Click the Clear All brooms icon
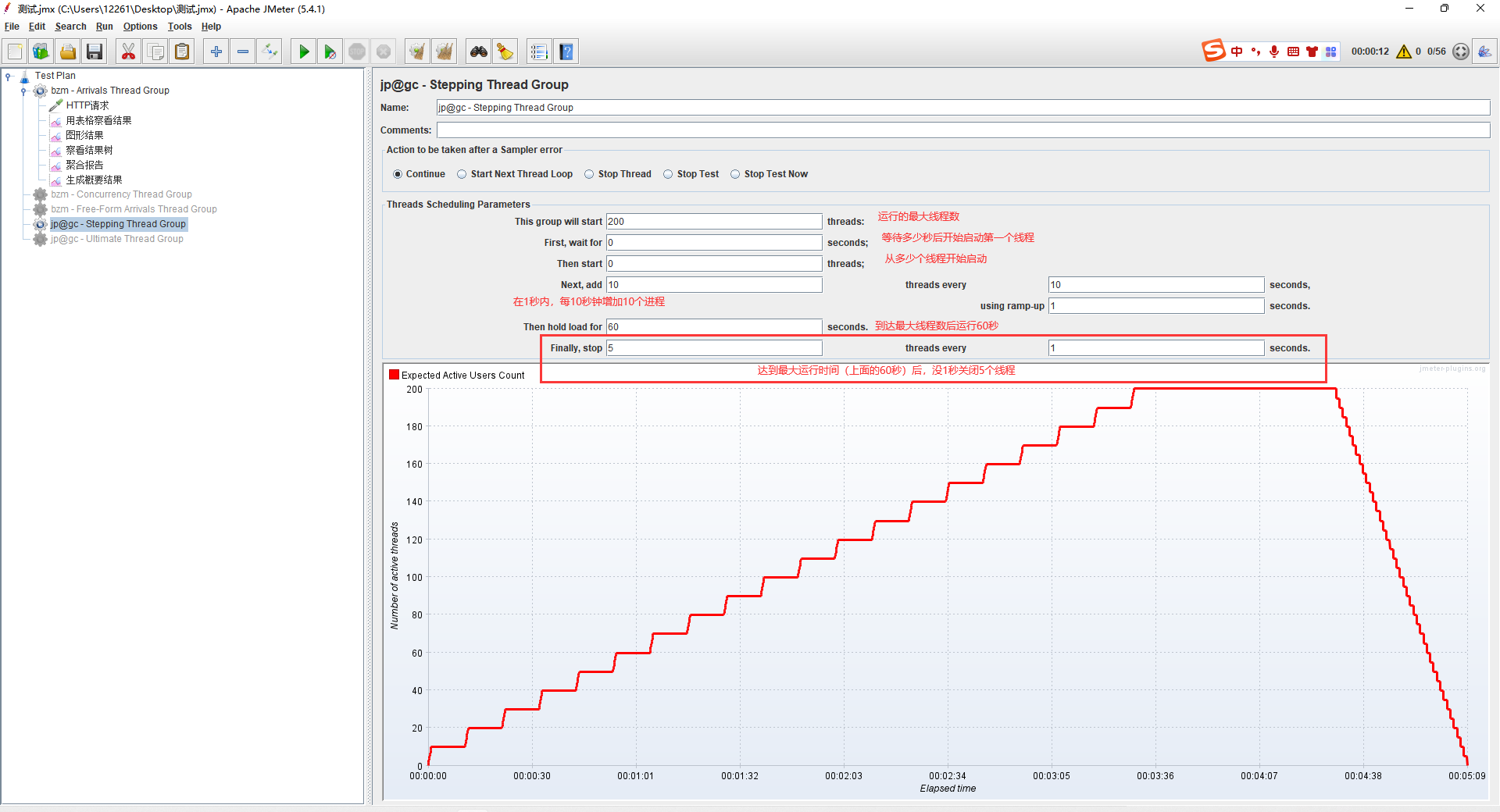Viewport: 1500px width, 812px height. (x=445, y=52)
